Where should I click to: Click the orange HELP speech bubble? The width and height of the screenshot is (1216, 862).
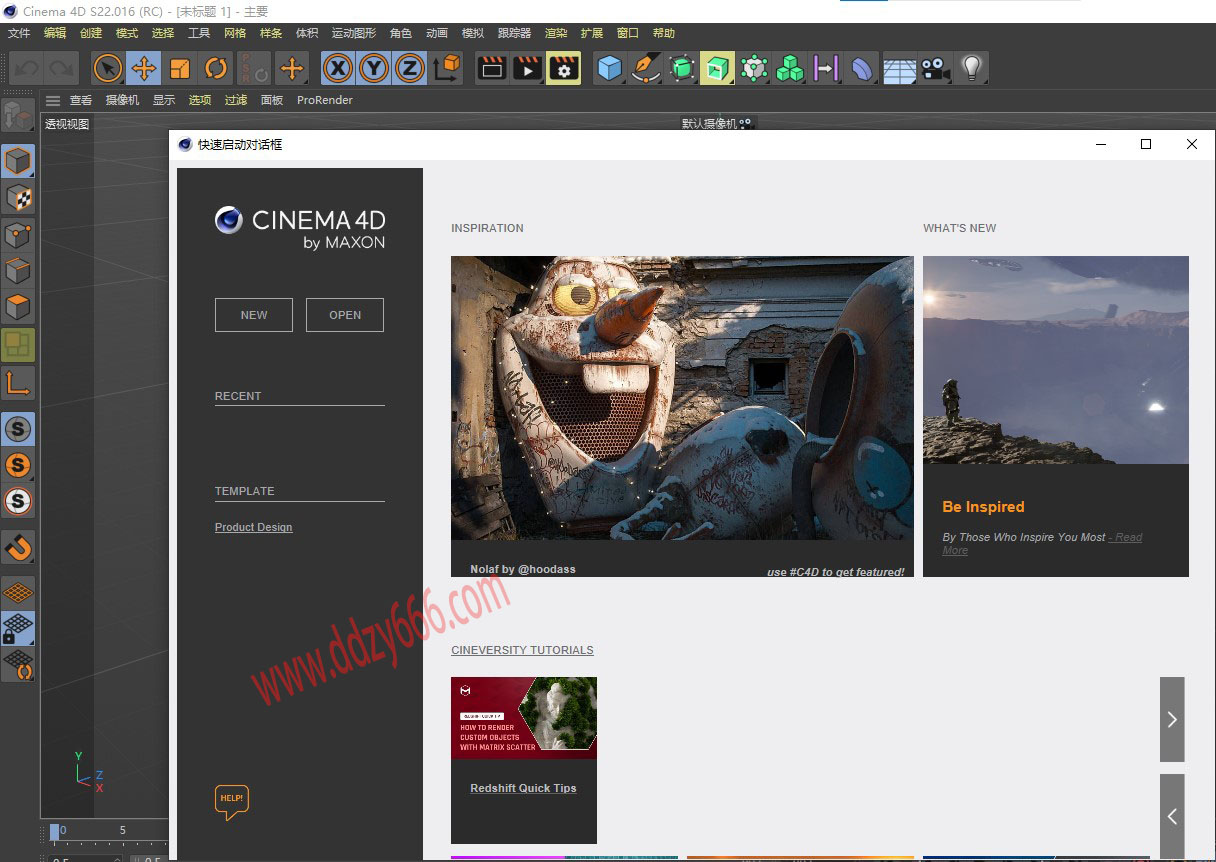231,802
